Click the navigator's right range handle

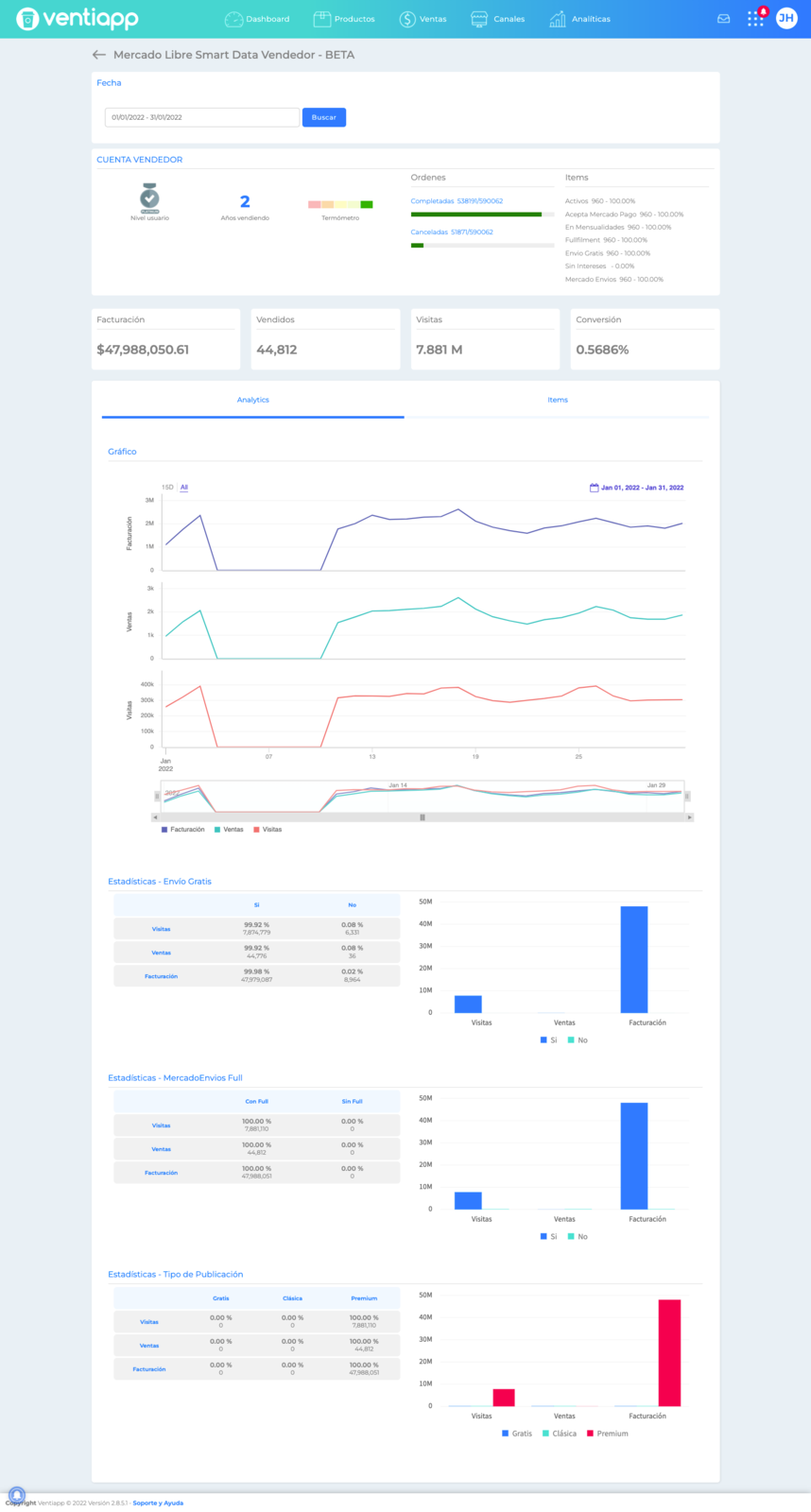(687, 797)
